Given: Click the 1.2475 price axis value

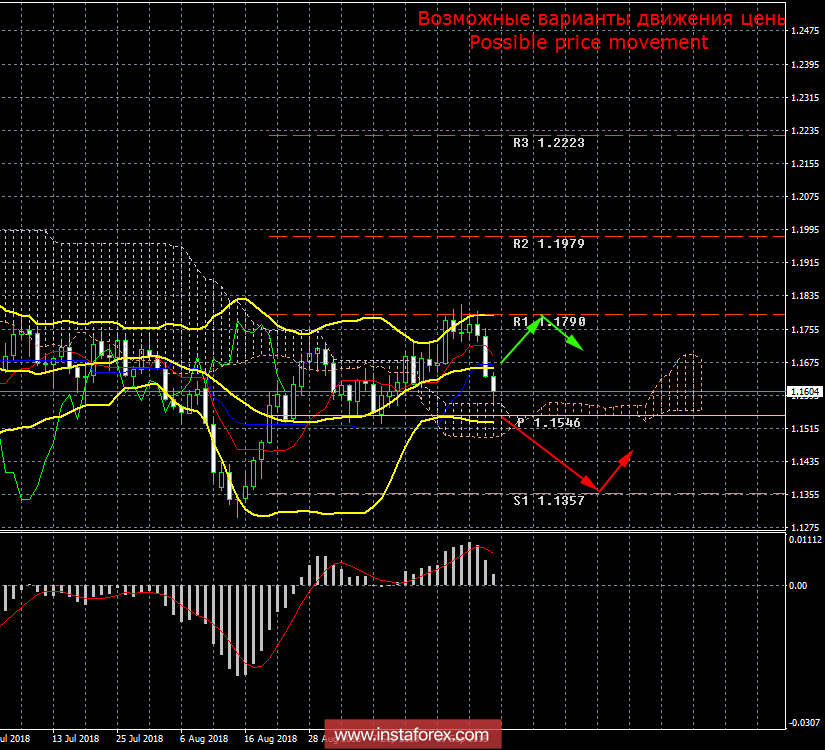Looking at the screenshot, I should point(805,31).
